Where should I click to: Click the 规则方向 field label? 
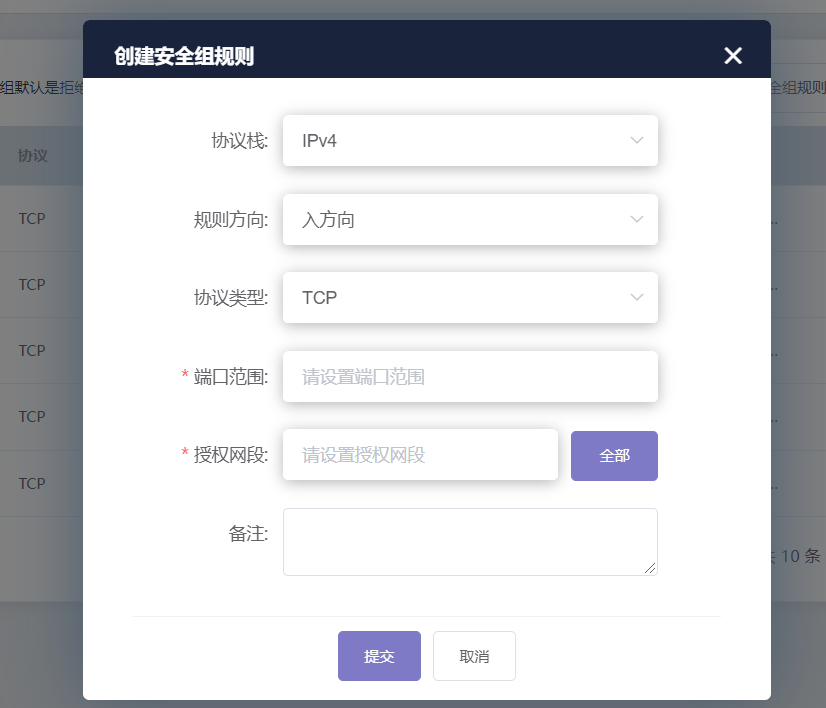coord(231,220)
